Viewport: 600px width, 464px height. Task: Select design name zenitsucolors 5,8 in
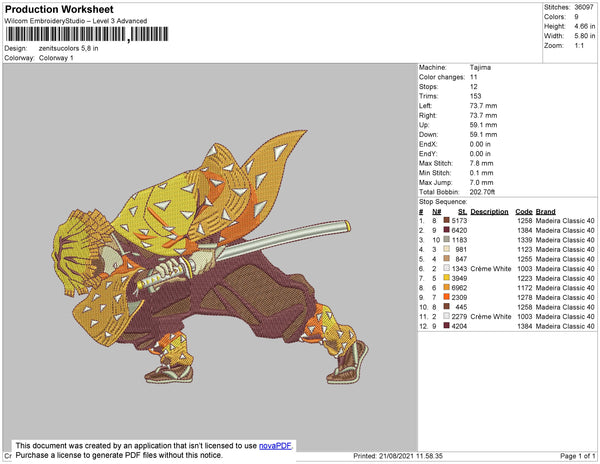point(68,48)
